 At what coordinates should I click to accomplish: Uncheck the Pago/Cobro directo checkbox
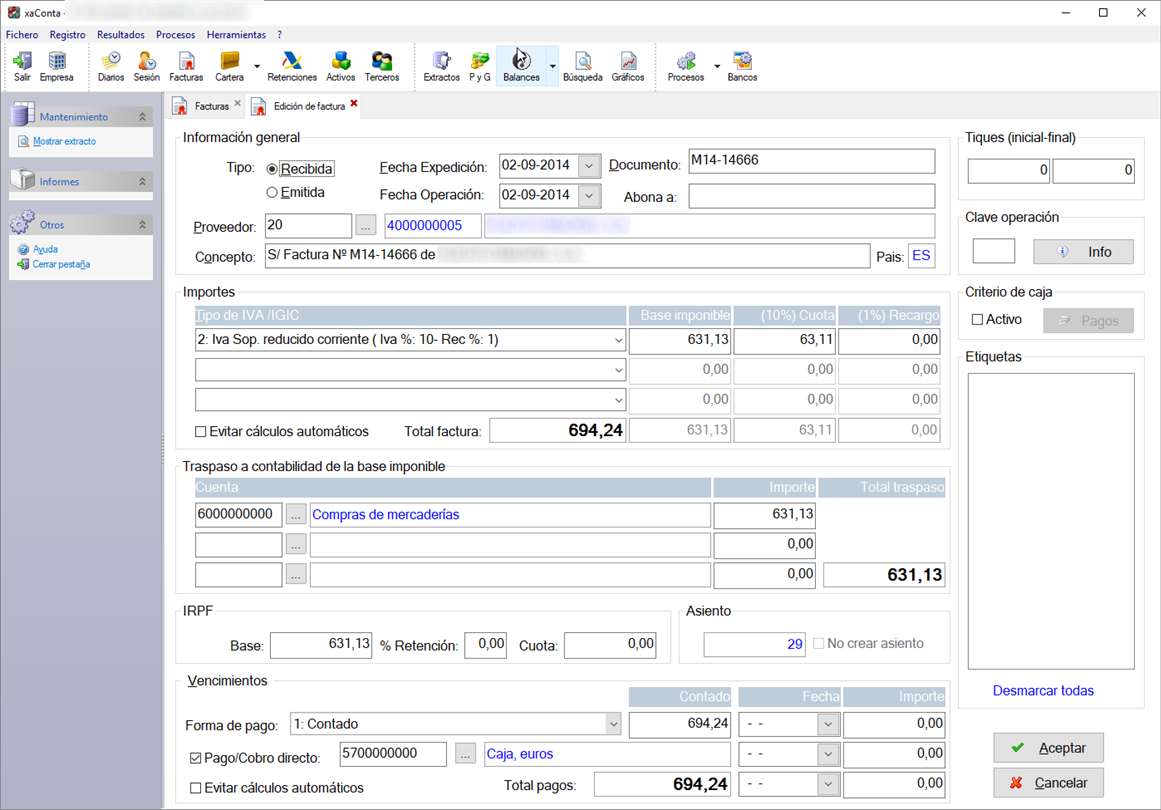[x=196, y=757]
